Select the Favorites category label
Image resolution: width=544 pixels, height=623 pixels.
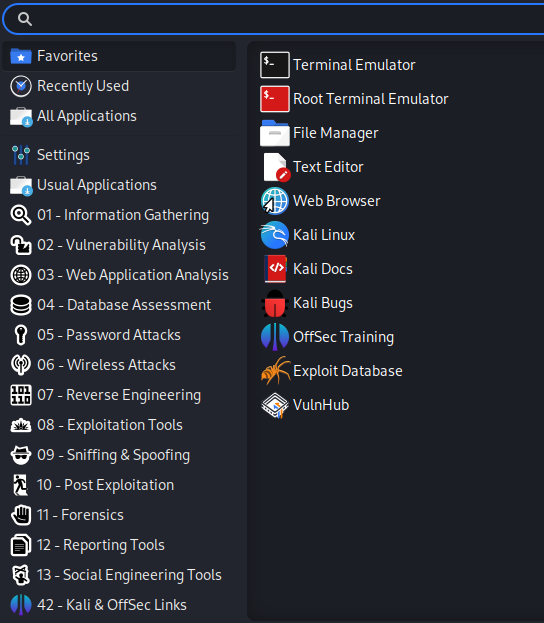[67, 56]
